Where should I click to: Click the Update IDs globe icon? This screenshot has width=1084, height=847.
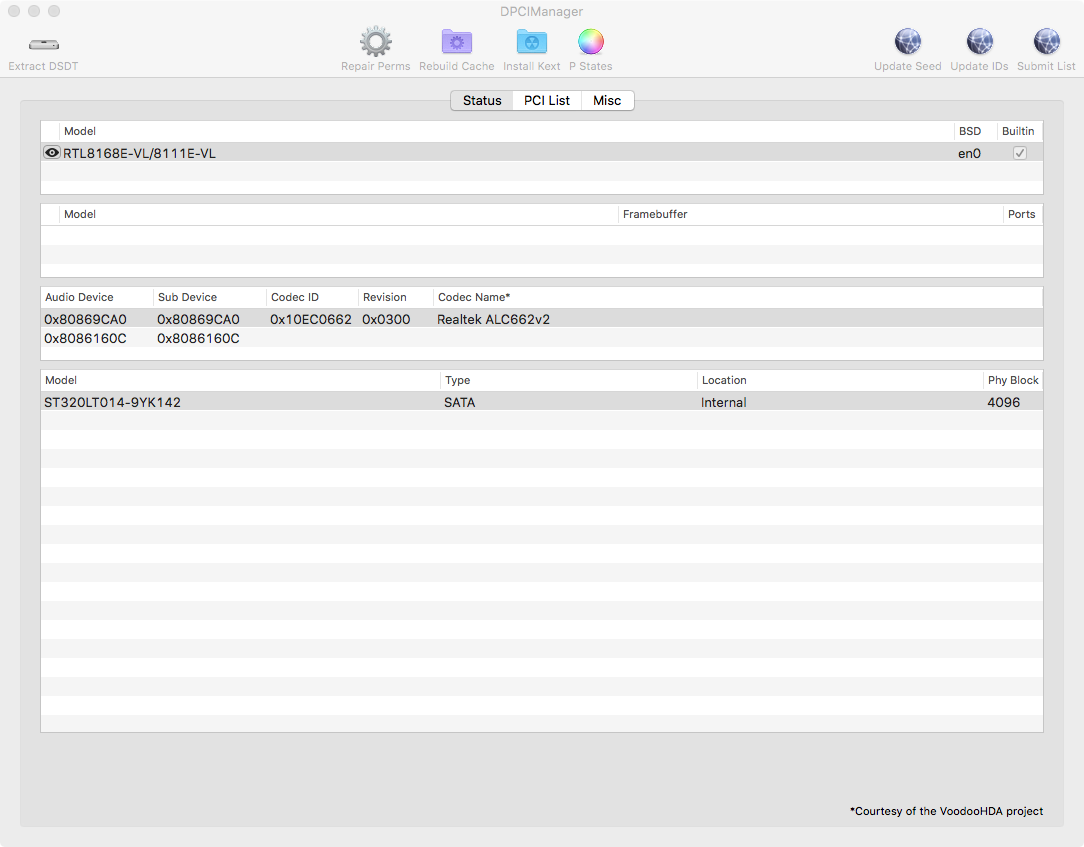(x=979, y=43)
